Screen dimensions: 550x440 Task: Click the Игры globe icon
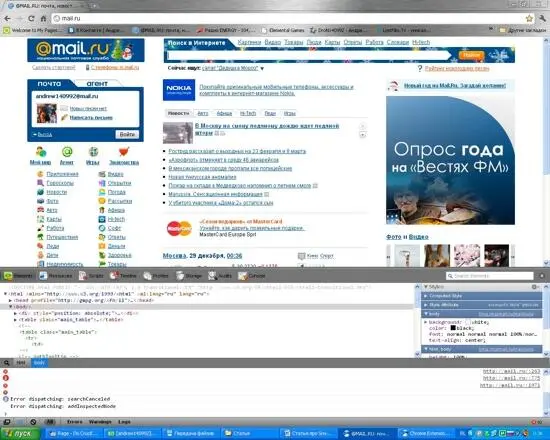(93, 152)
